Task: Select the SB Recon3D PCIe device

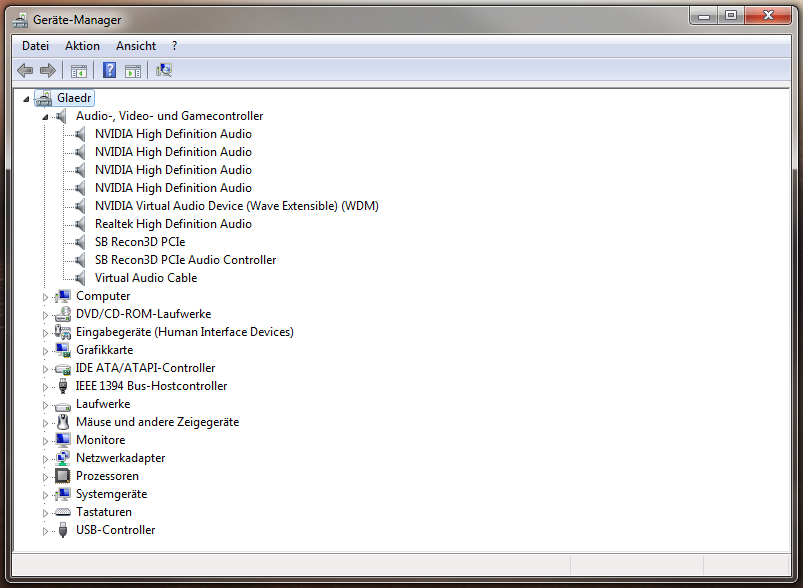Action: (x=140, y=242)
